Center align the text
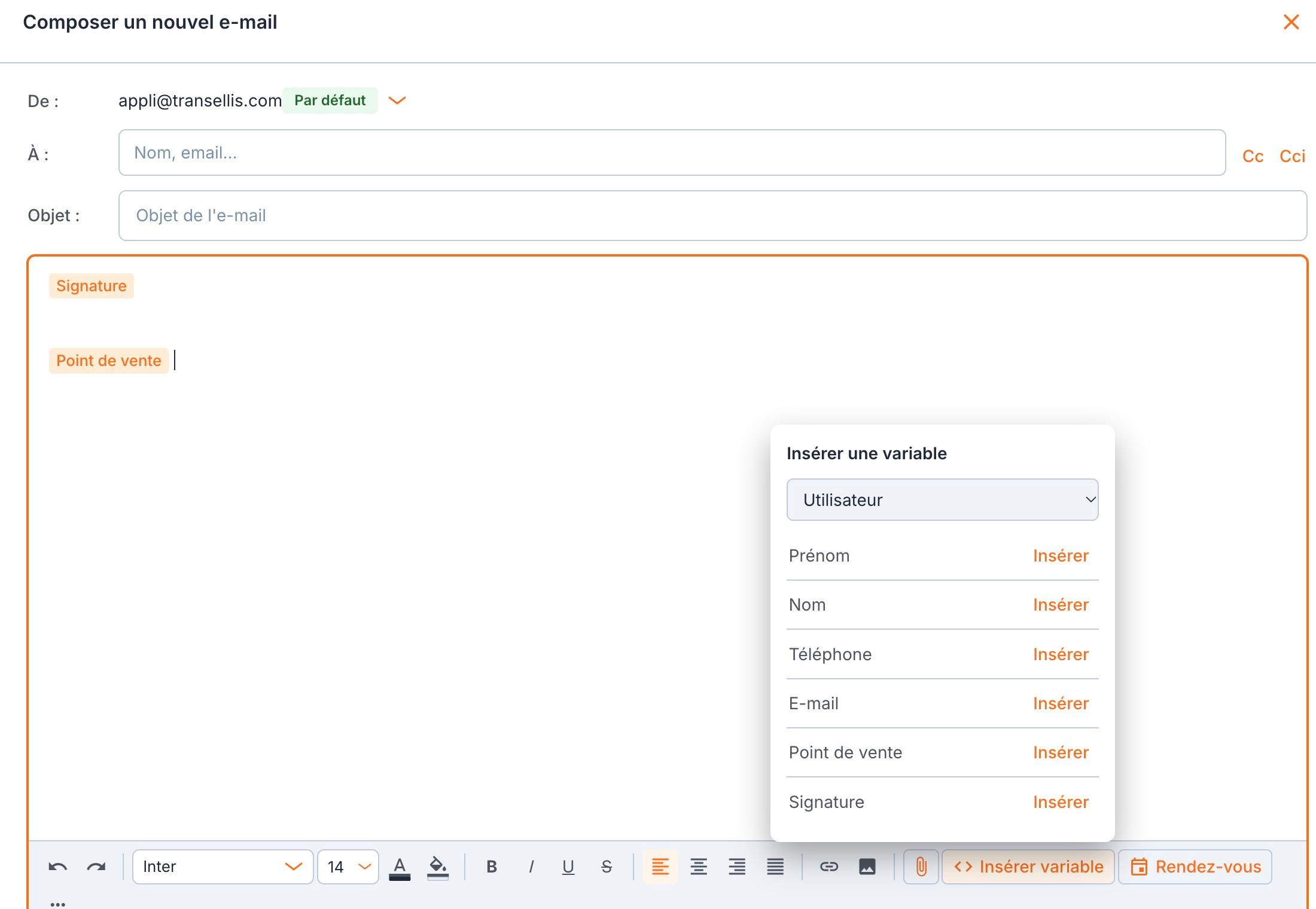1316x909 pixels. (699, 867)
